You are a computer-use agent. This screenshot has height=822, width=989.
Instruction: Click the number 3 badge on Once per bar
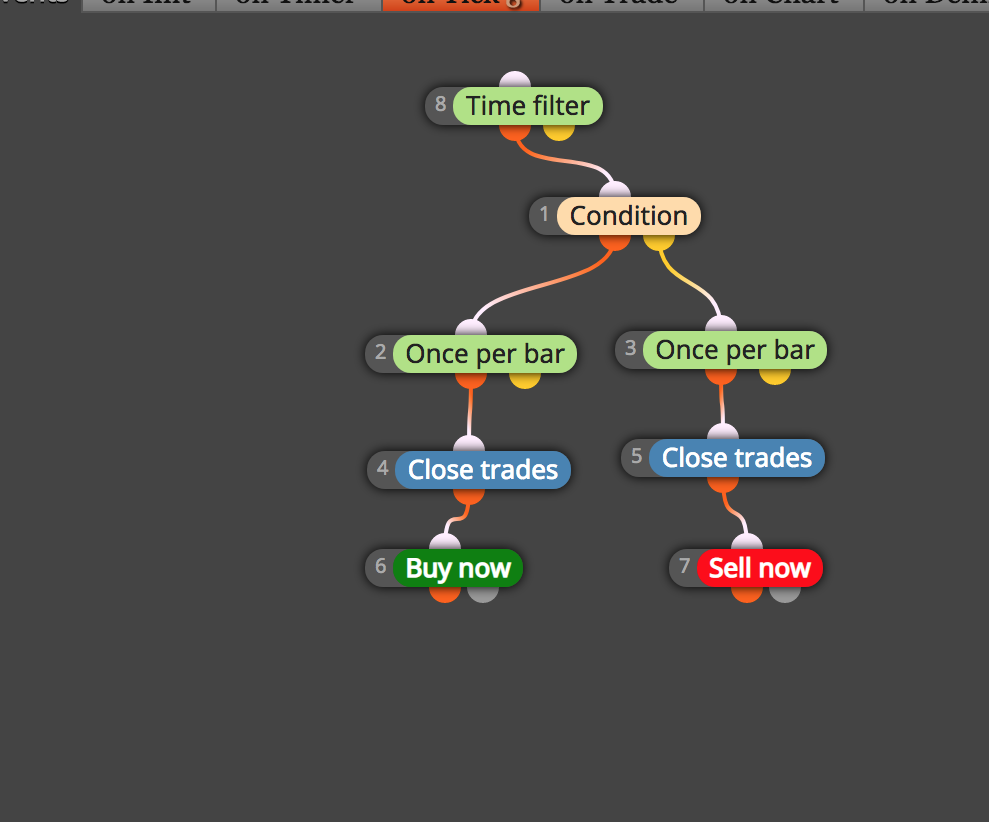click(x=629, y=349)
